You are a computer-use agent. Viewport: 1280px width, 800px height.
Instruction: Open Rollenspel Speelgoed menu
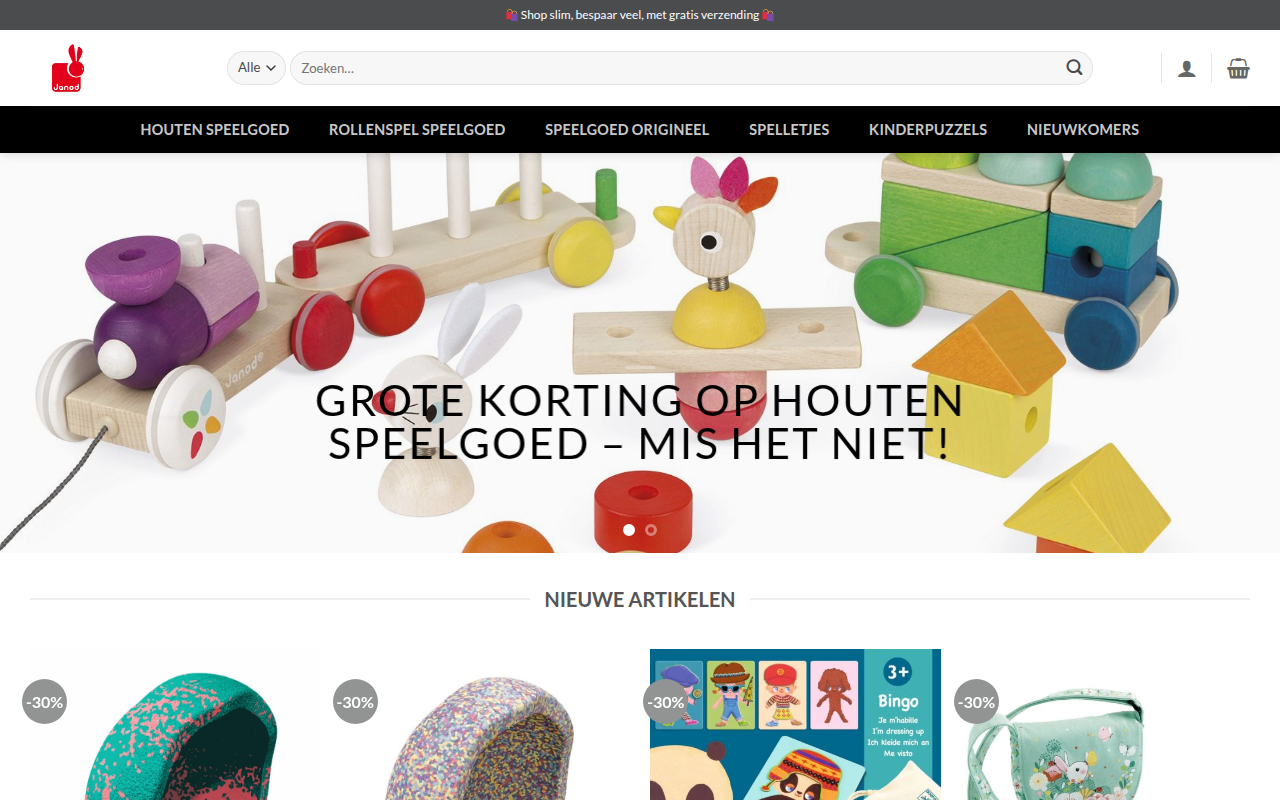pos(417,129)
